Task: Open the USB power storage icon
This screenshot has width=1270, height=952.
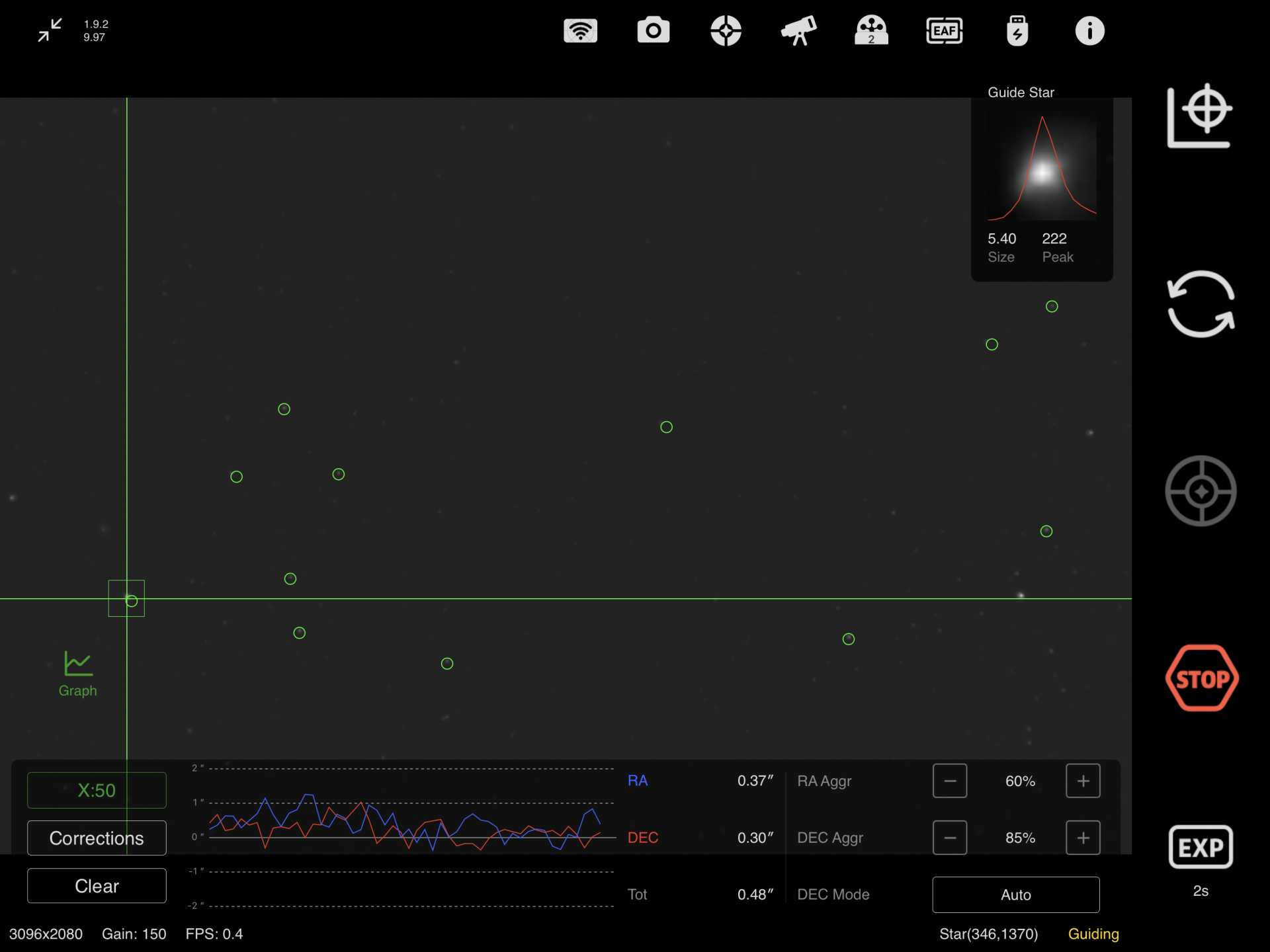Action: pyautogui.click(x=1017, y=30)
